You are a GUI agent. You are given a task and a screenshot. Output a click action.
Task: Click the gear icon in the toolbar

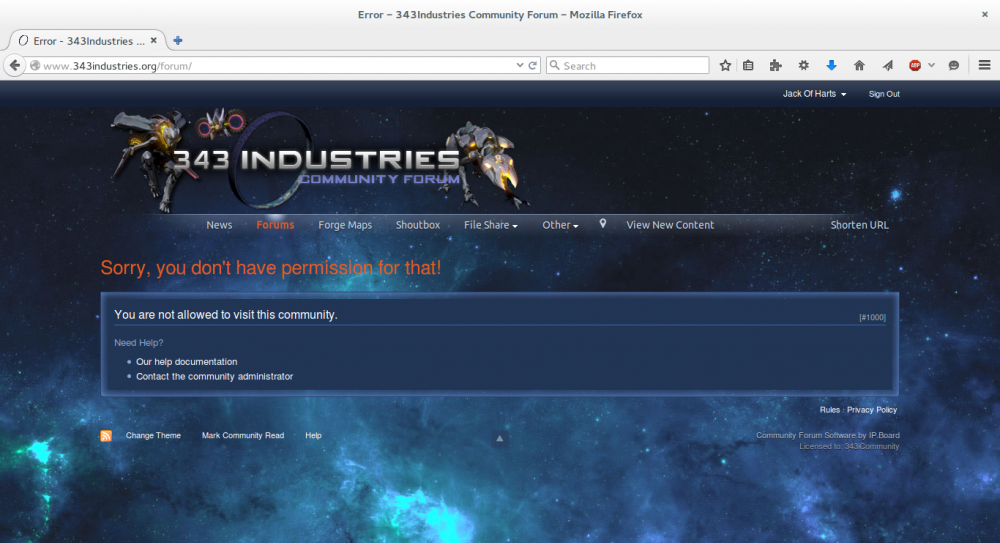pyautogui.click(x=803, y=65)
